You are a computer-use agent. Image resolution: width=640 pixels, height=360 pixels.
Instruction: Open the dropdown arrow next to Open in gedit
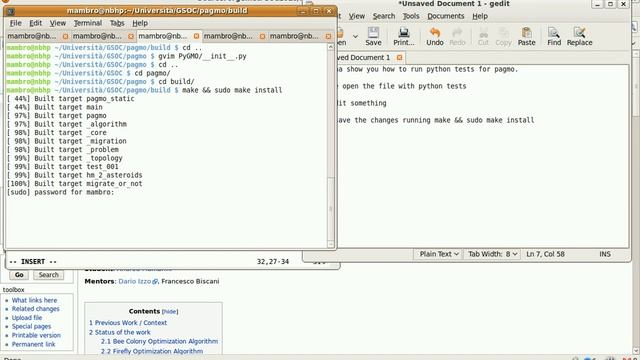click(x=355, y=36)
